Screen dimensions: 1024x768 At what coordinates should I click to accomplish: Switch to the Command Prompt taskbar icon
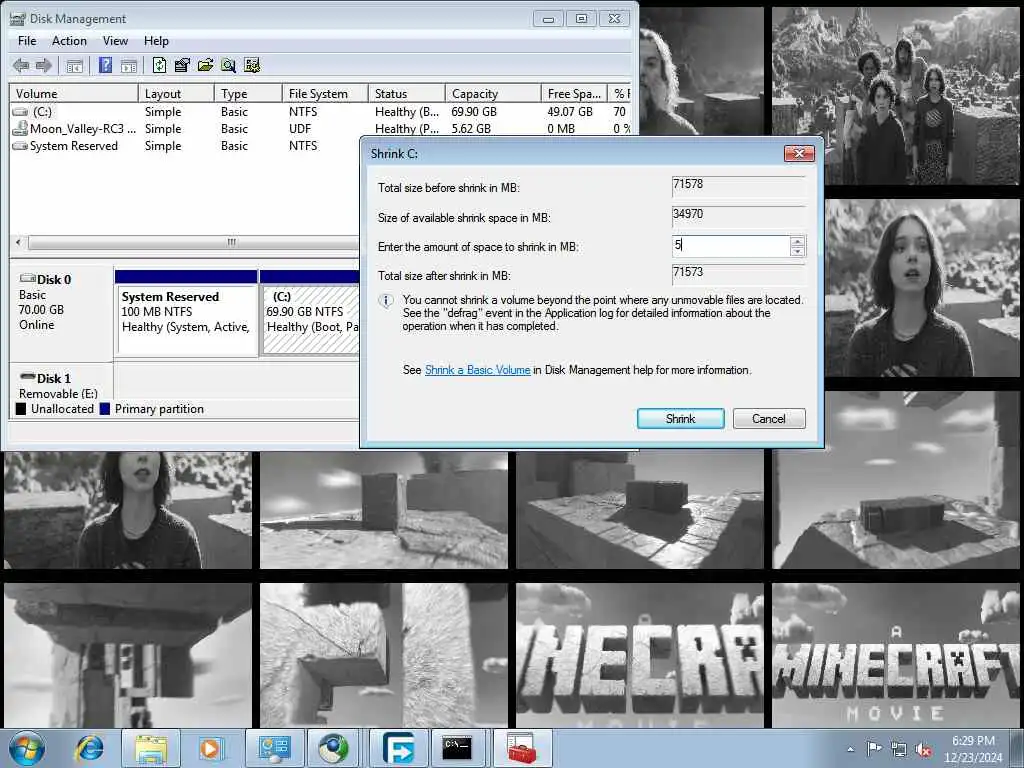point(456,748)
